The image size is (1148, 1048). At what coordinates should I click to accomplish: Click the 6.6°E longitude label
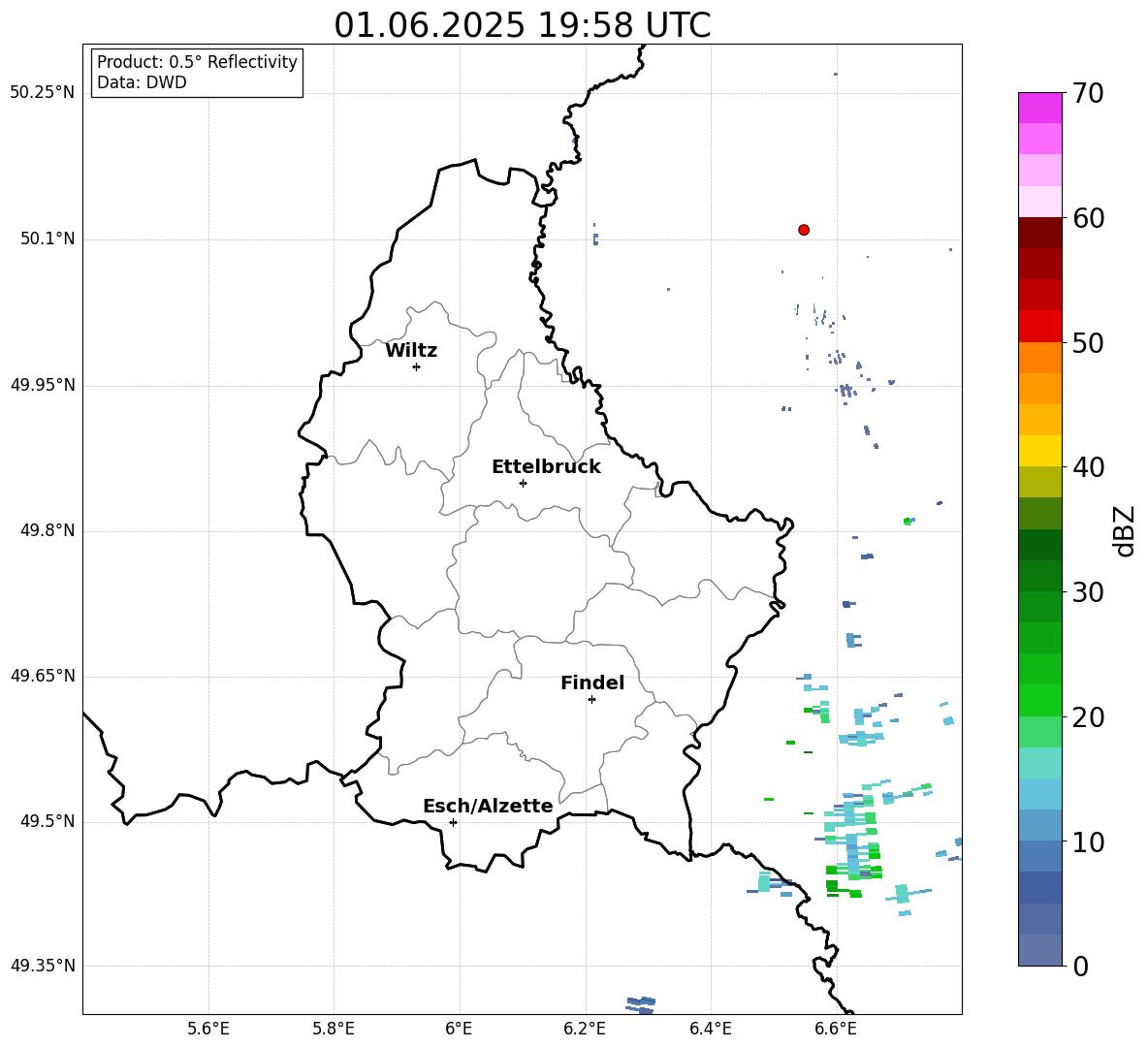point(836,1029)
